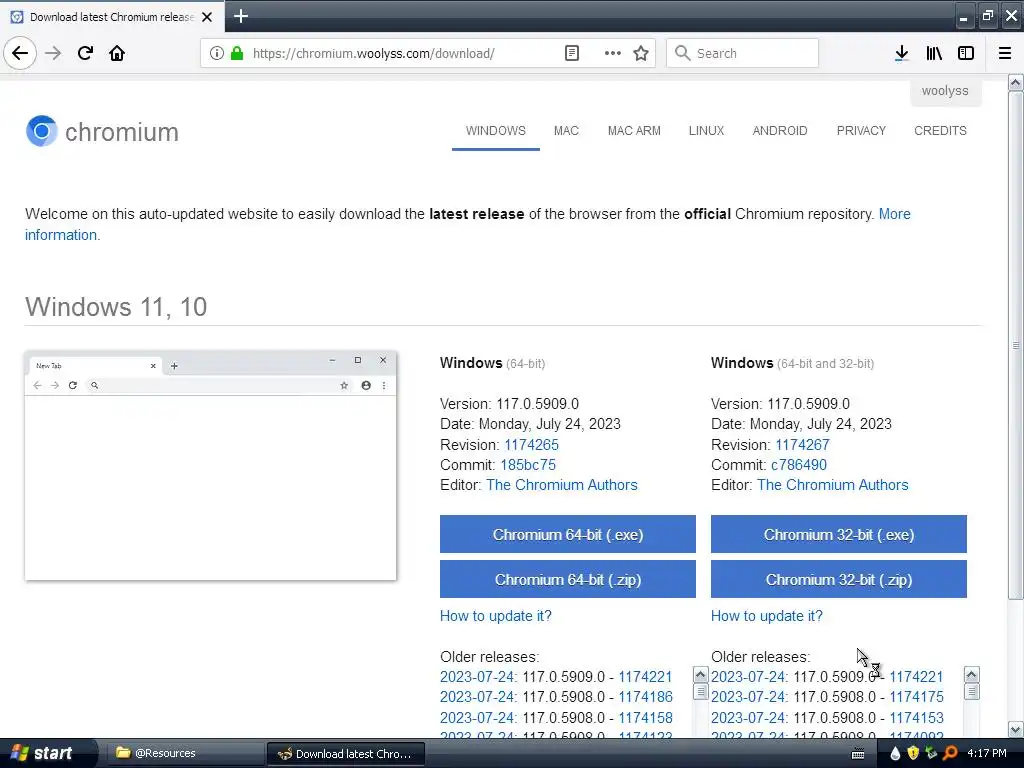Open the Firefox hamburger menu
1024x768 pixels.
[x=1005, y=53]
